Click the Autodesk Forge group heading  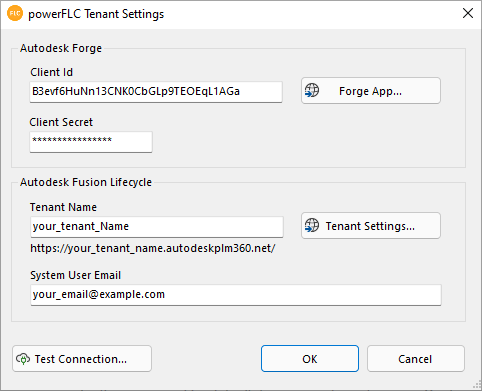(61, 48)
